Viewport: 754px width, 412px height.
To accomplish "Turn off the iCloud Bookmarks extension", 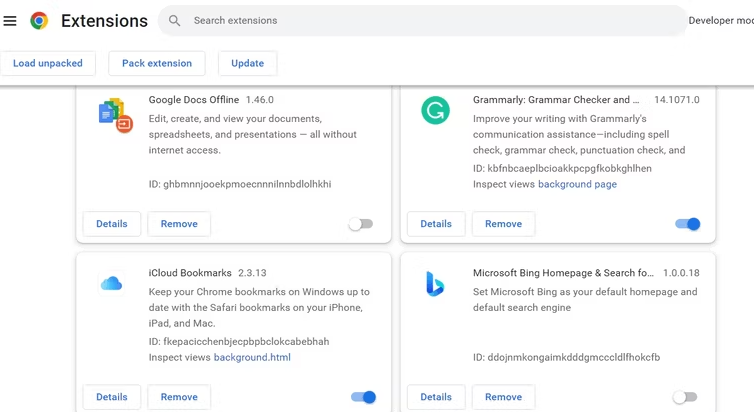I will [363, 397].
